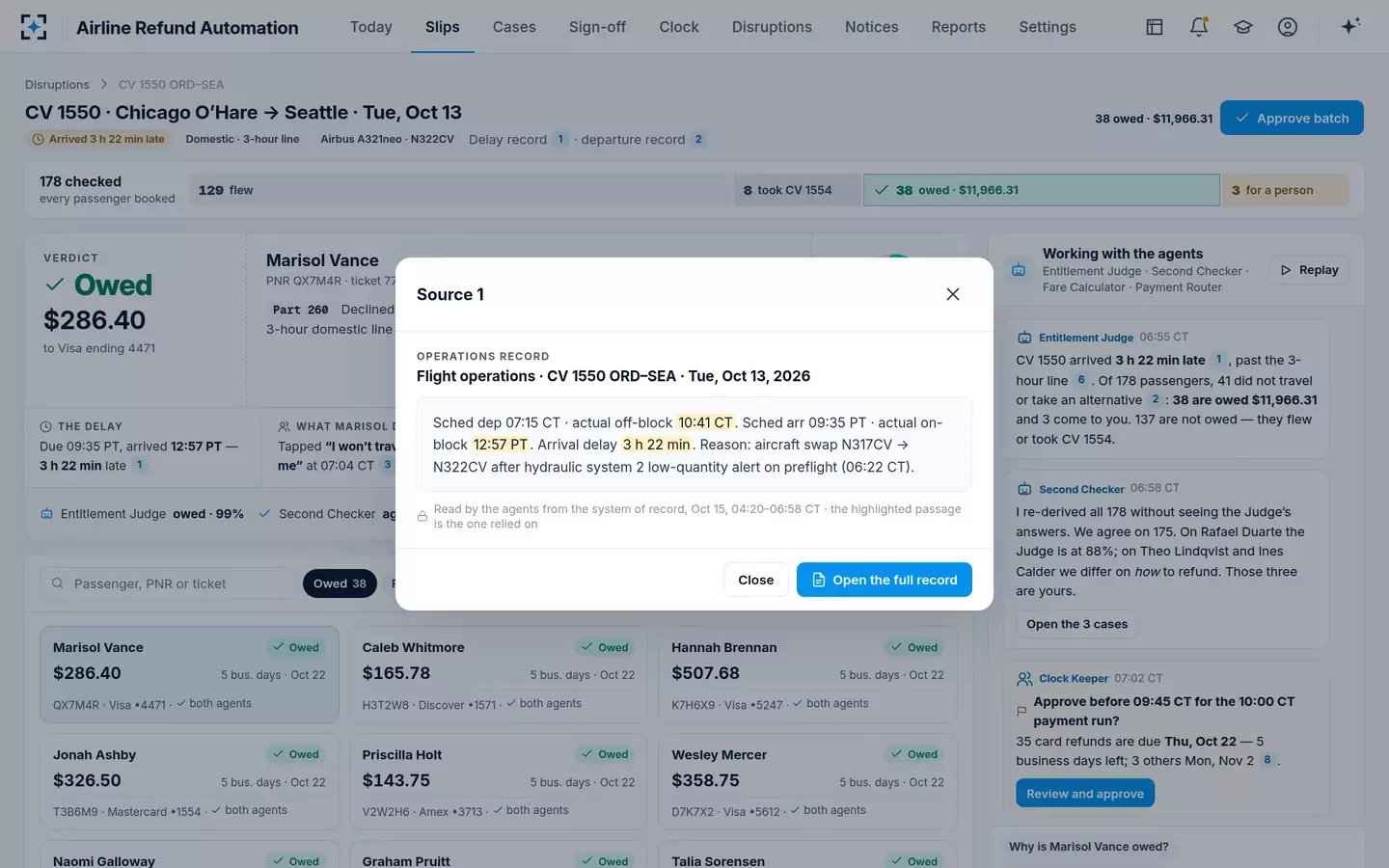Viewport: 1389px width, 868px height.
Task: Open Wesley Mercer's refund card
Action: pyautogui.click(x=807, y=782)
